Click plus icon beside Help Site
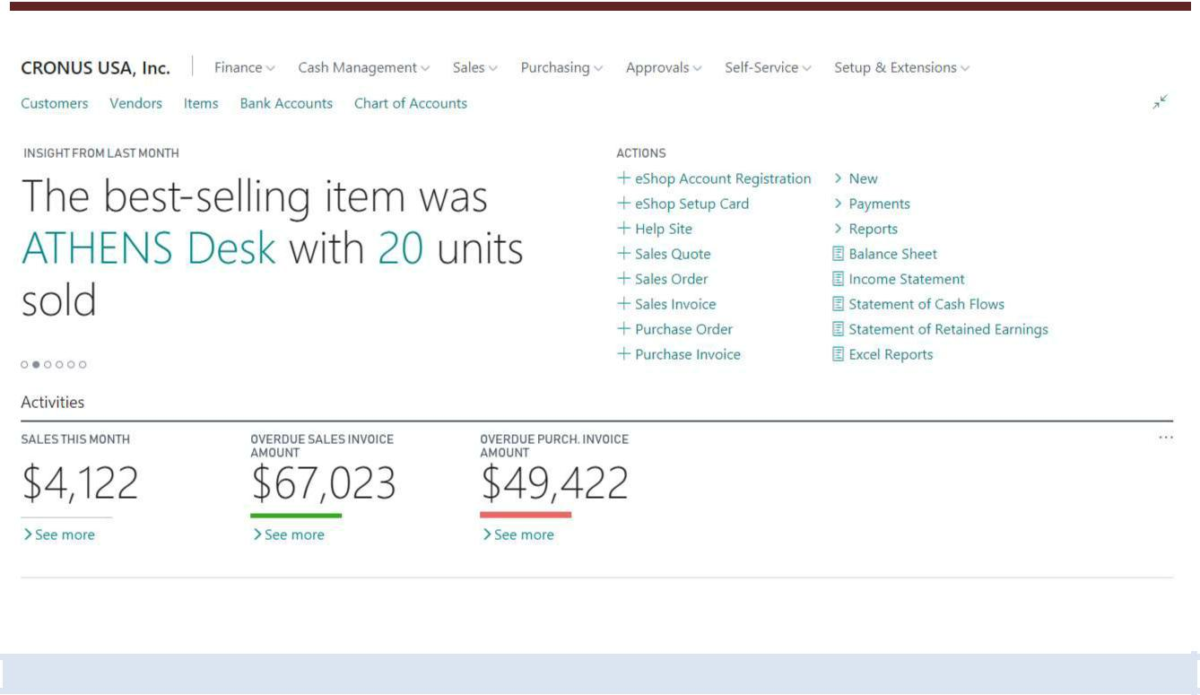 [624, 229]
